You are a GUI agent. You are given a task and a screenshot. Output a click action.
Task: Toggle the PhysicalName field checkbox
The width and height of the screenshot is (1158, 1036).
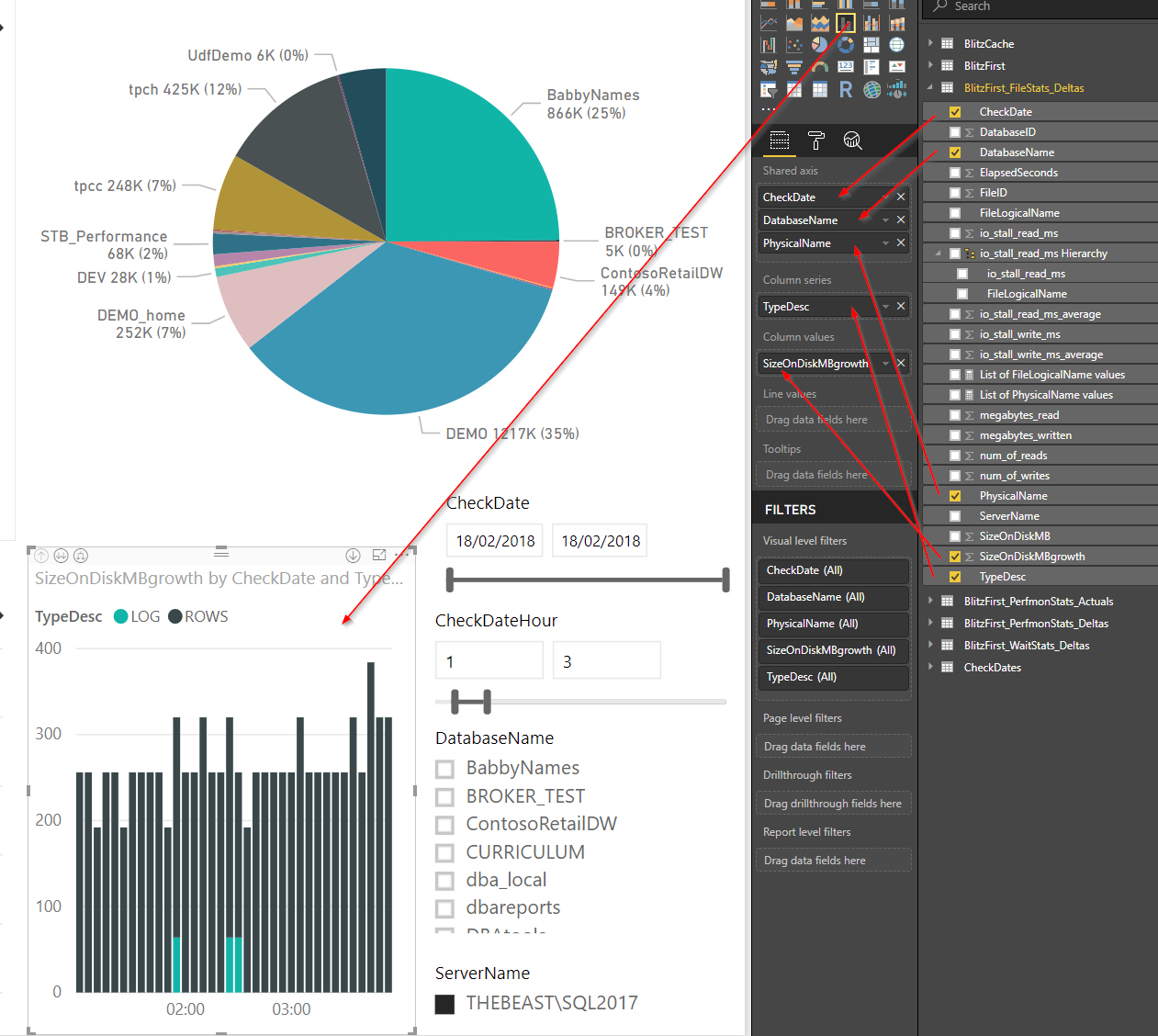(955, 496)
